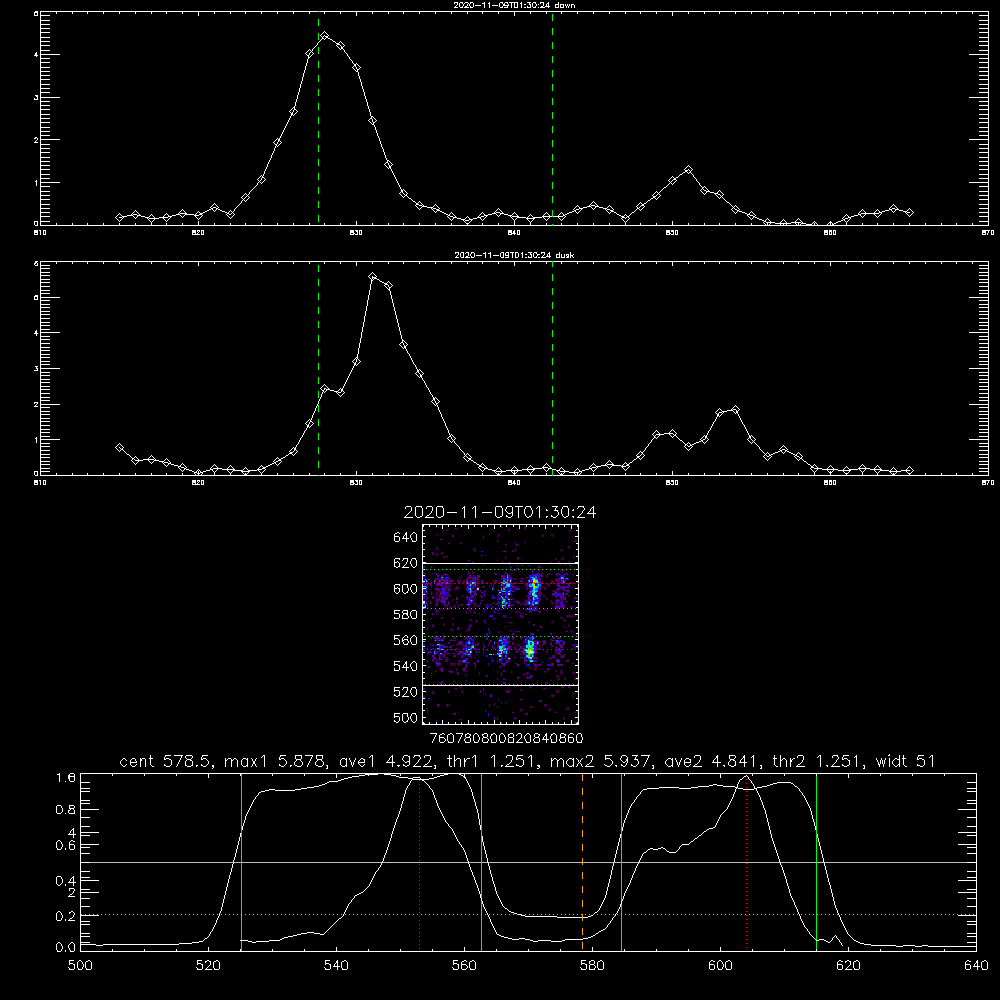Click the 'thr1 1.251' value in stats line

(x=492, y=761)
